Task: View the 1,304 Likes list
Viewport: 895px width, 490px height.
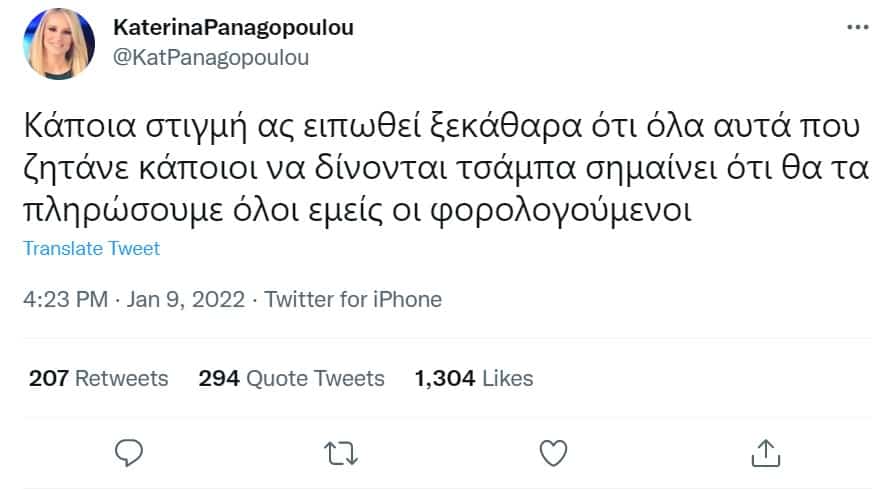Action: pos(473,378)
